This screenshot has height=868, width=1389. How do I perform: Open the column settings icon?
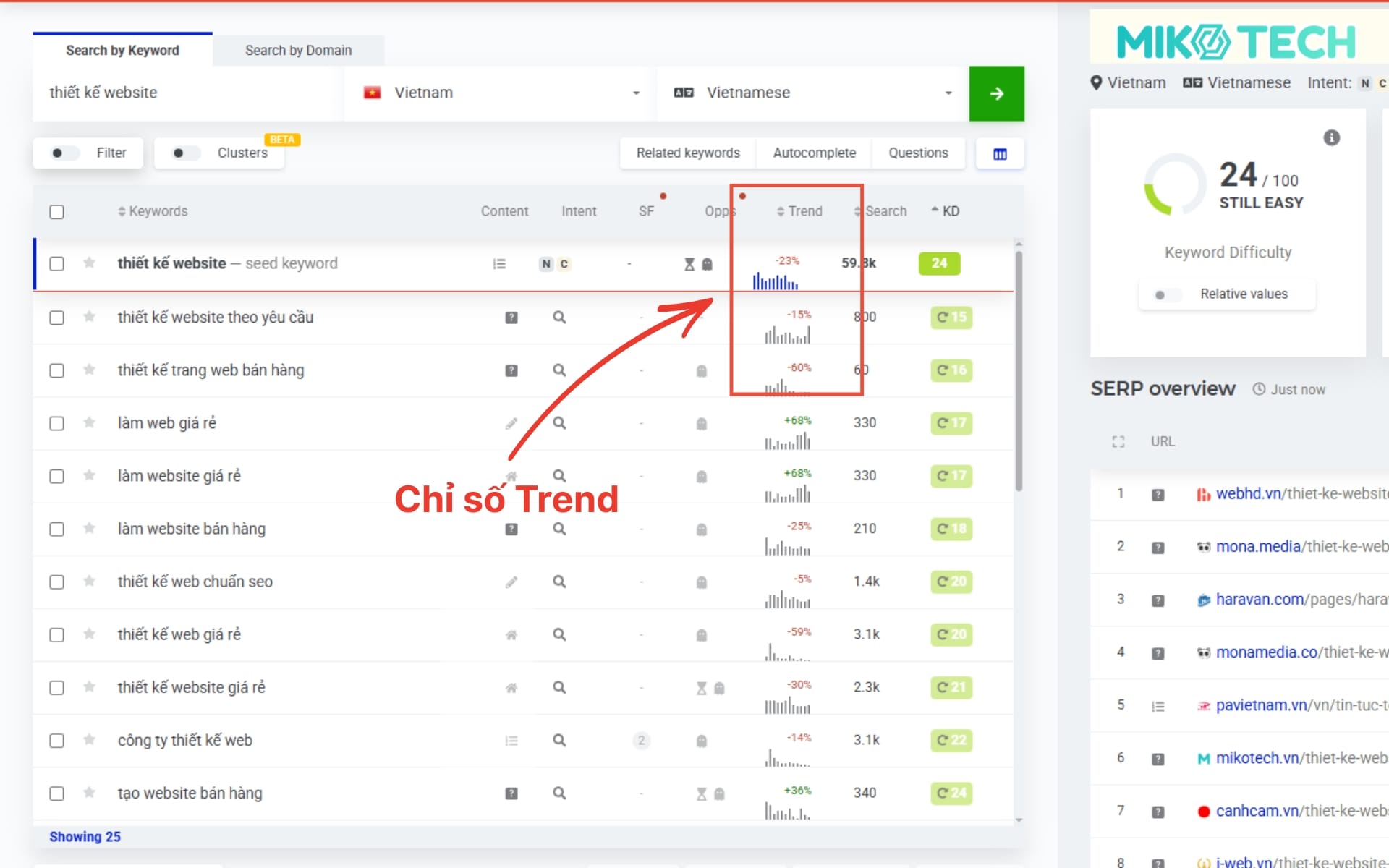[x=1000, y=154]
